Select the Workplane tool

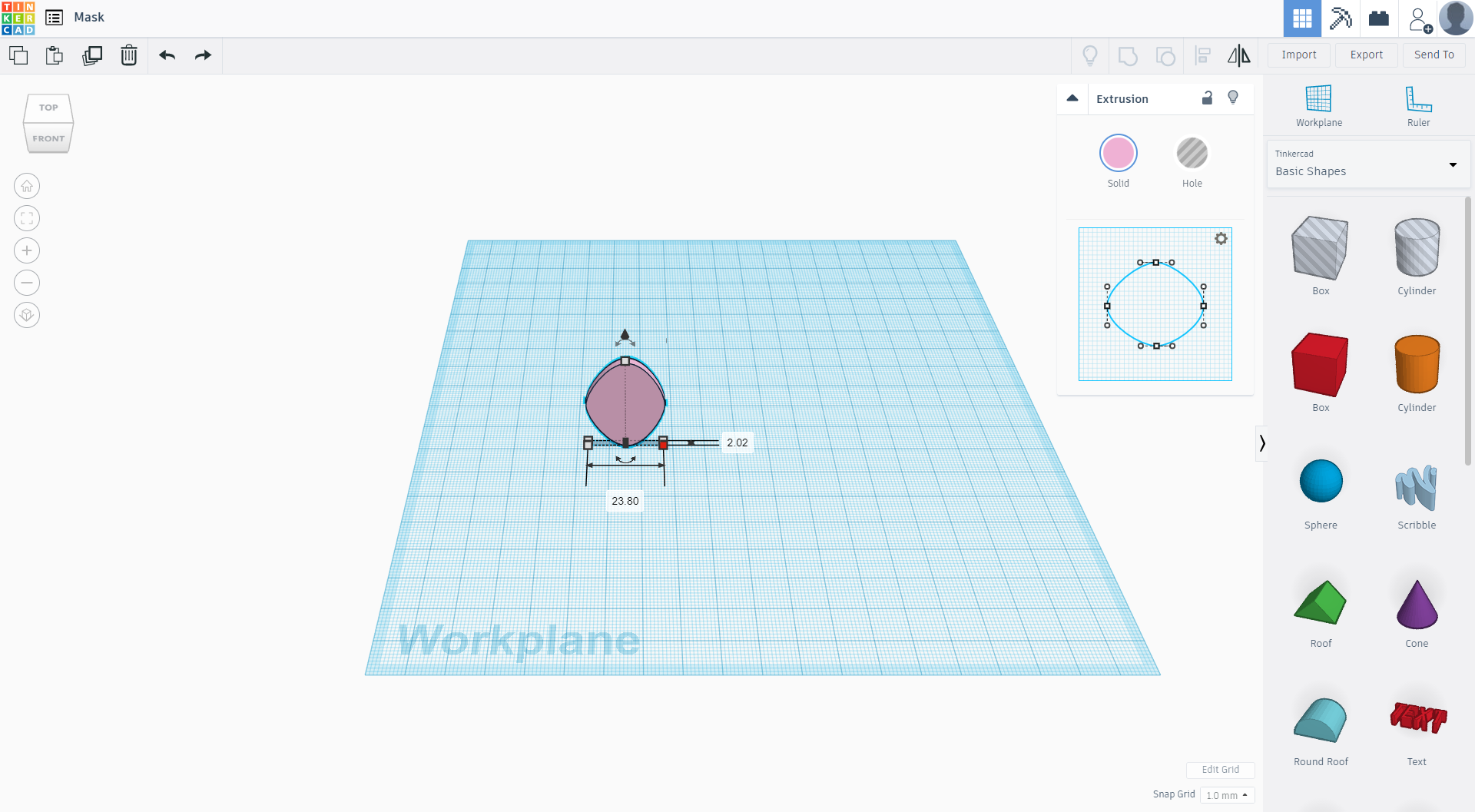(1319, 106)
